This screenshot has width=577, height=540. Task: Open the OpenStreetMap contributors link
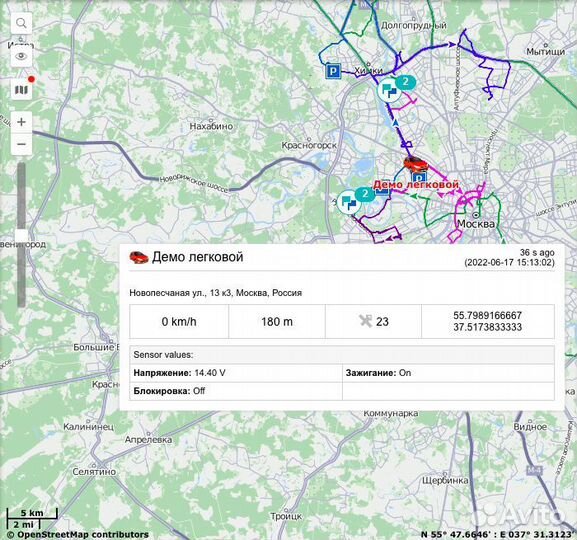click(x=78, y=534)
